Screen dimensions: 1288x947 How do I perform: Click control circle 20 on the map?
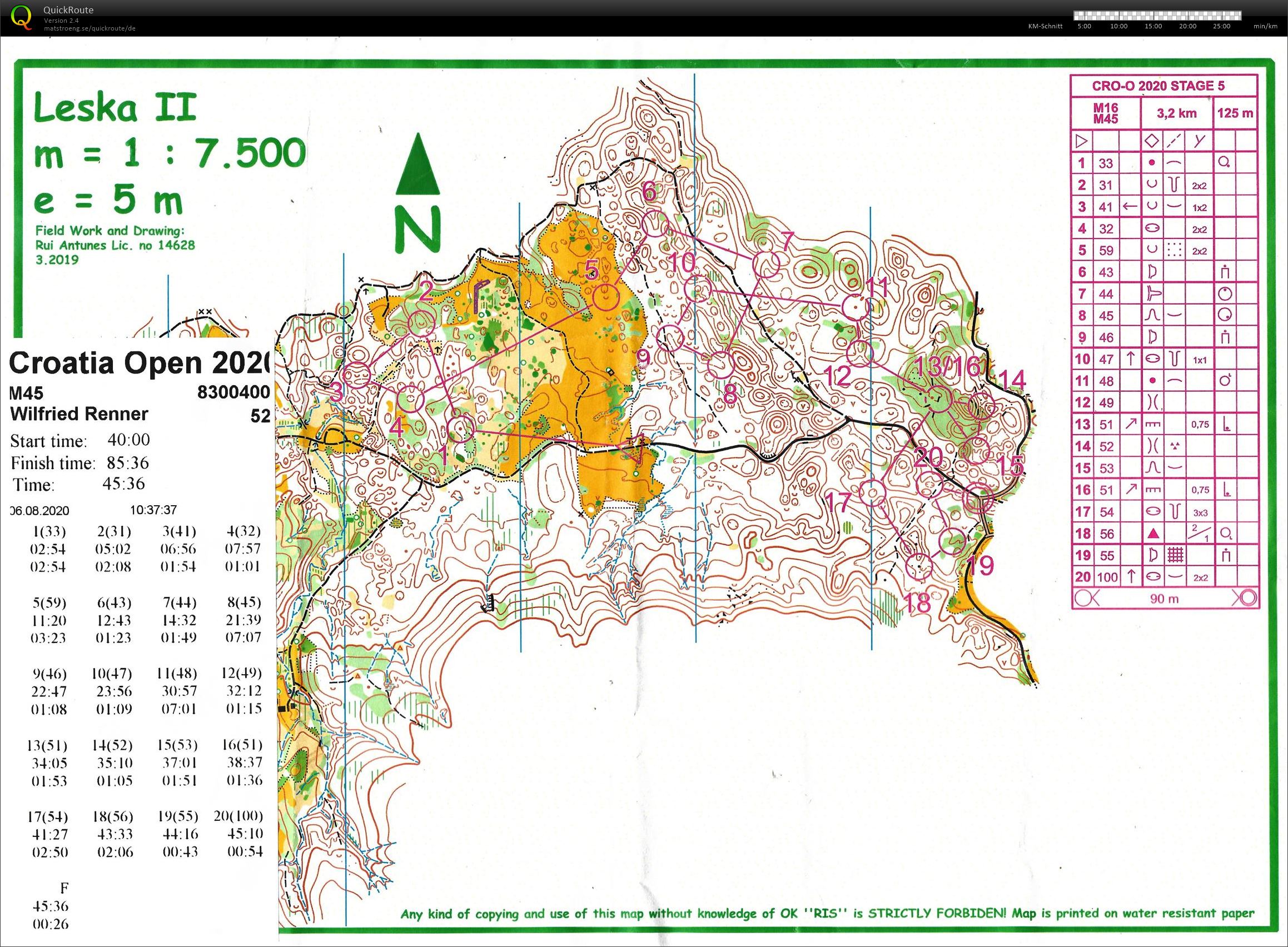(x=929, y=485)
